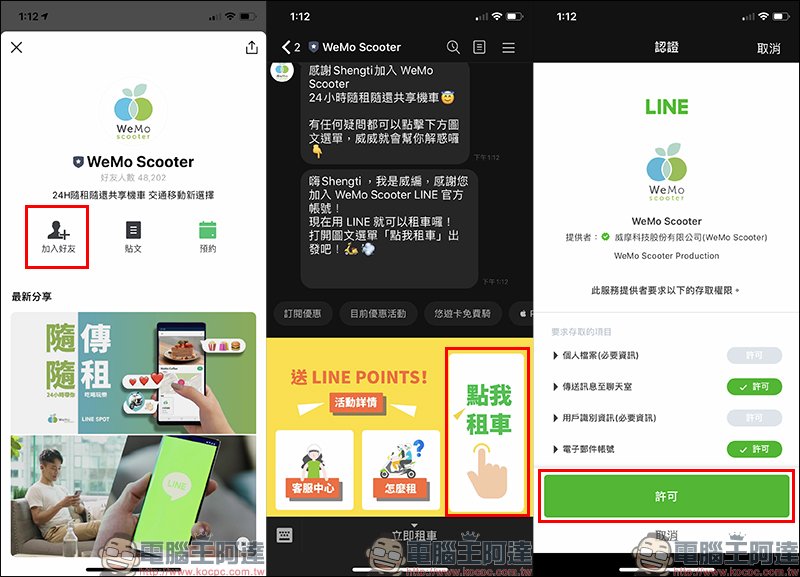Tap Wi-Fi icon in authorization screen status bar

click(x=763, y=16)
